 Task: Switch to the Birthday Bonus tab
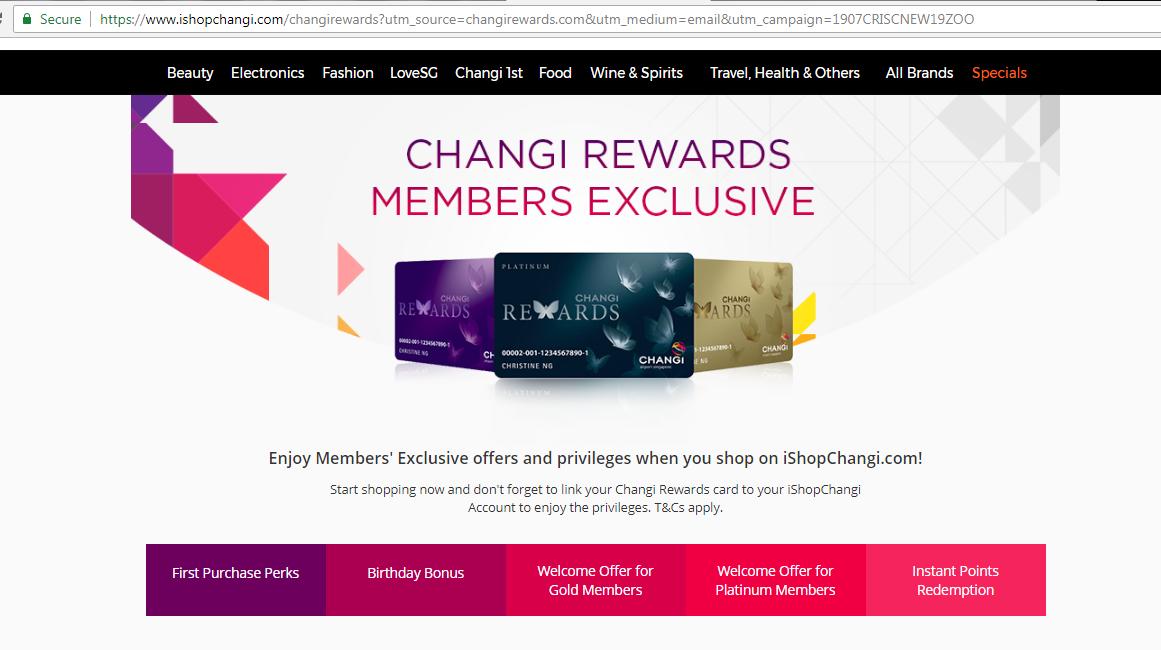pos(415,580)
